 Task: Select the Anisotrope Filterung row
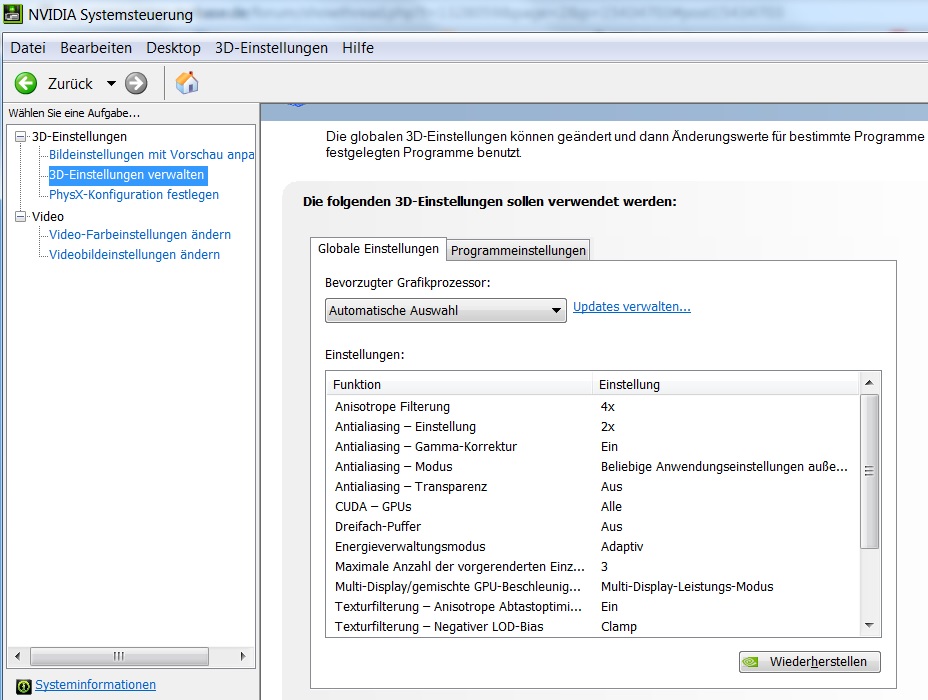point(592,407)
